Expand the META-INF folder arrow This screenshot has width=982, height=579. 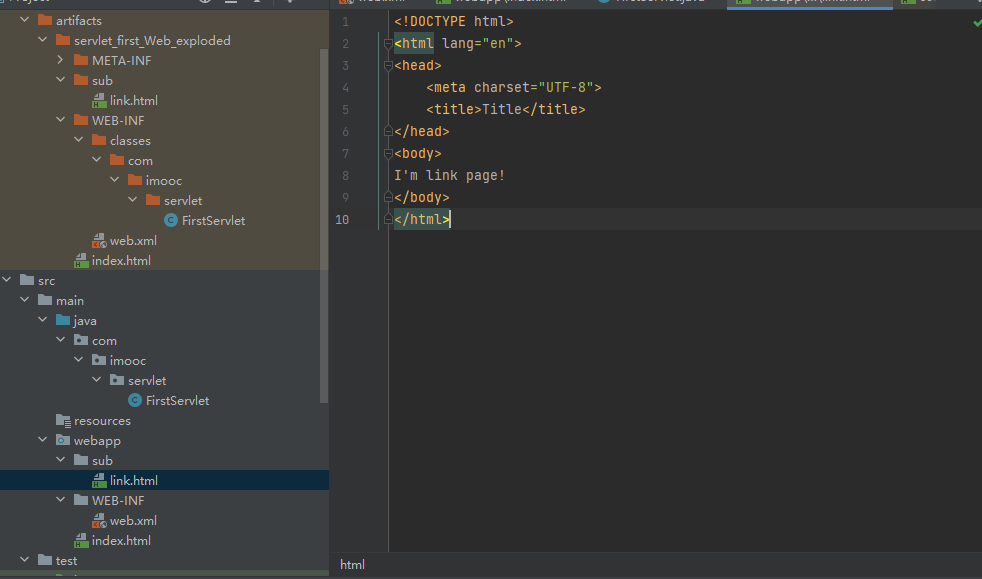60,61
